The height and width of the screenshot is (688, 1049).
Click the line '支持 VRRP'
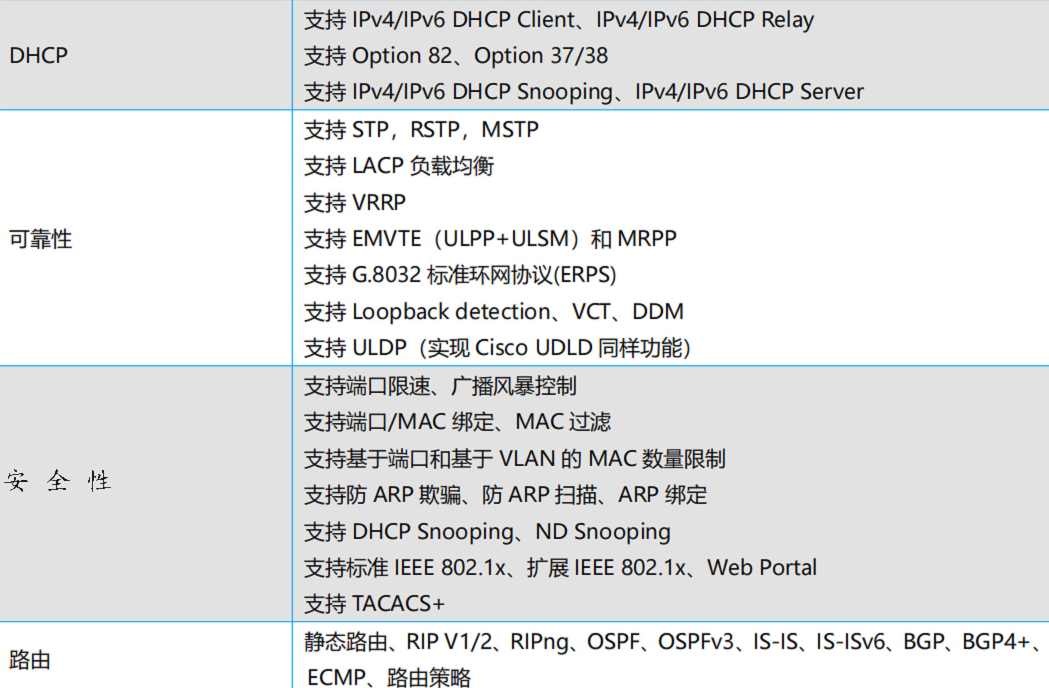click(355, 202)
